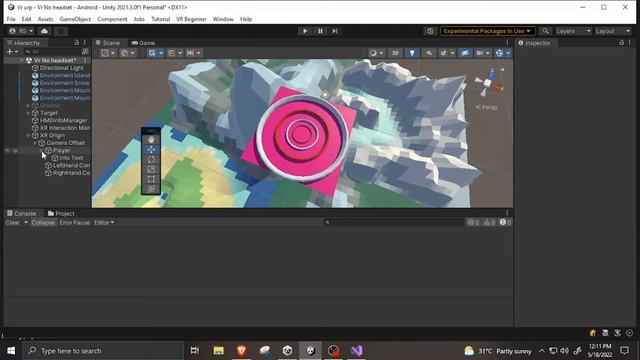This screenshot has height=360, width=640.
Task: Select the Inspector tab
Action: pos(534,43)
